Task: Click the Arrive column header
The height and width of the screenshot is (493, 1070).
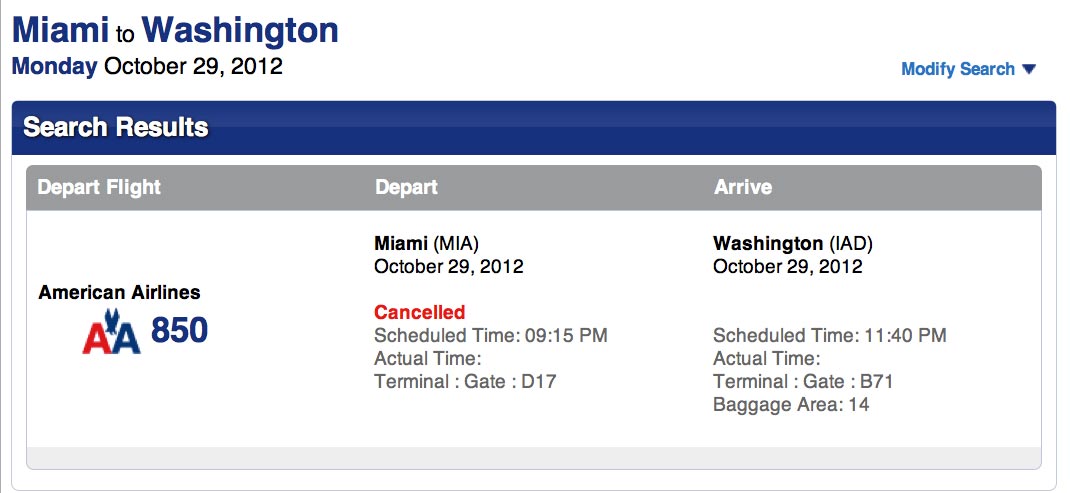Action: point(742,187)
